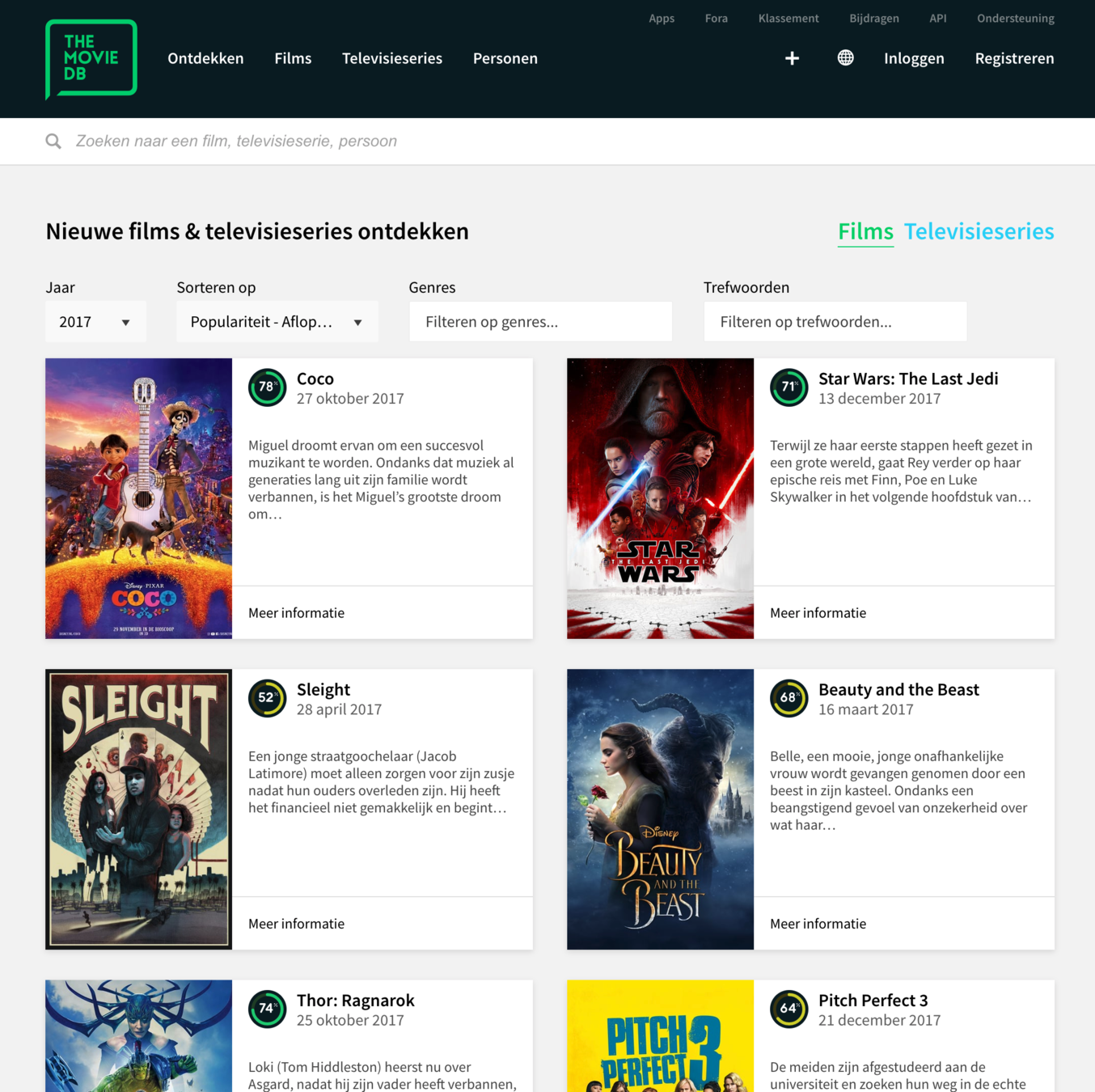1095x1092 pixels.
Task: Open the Thor: Ragnarok poster thumbnail
Action: (x=139, y=1036)
